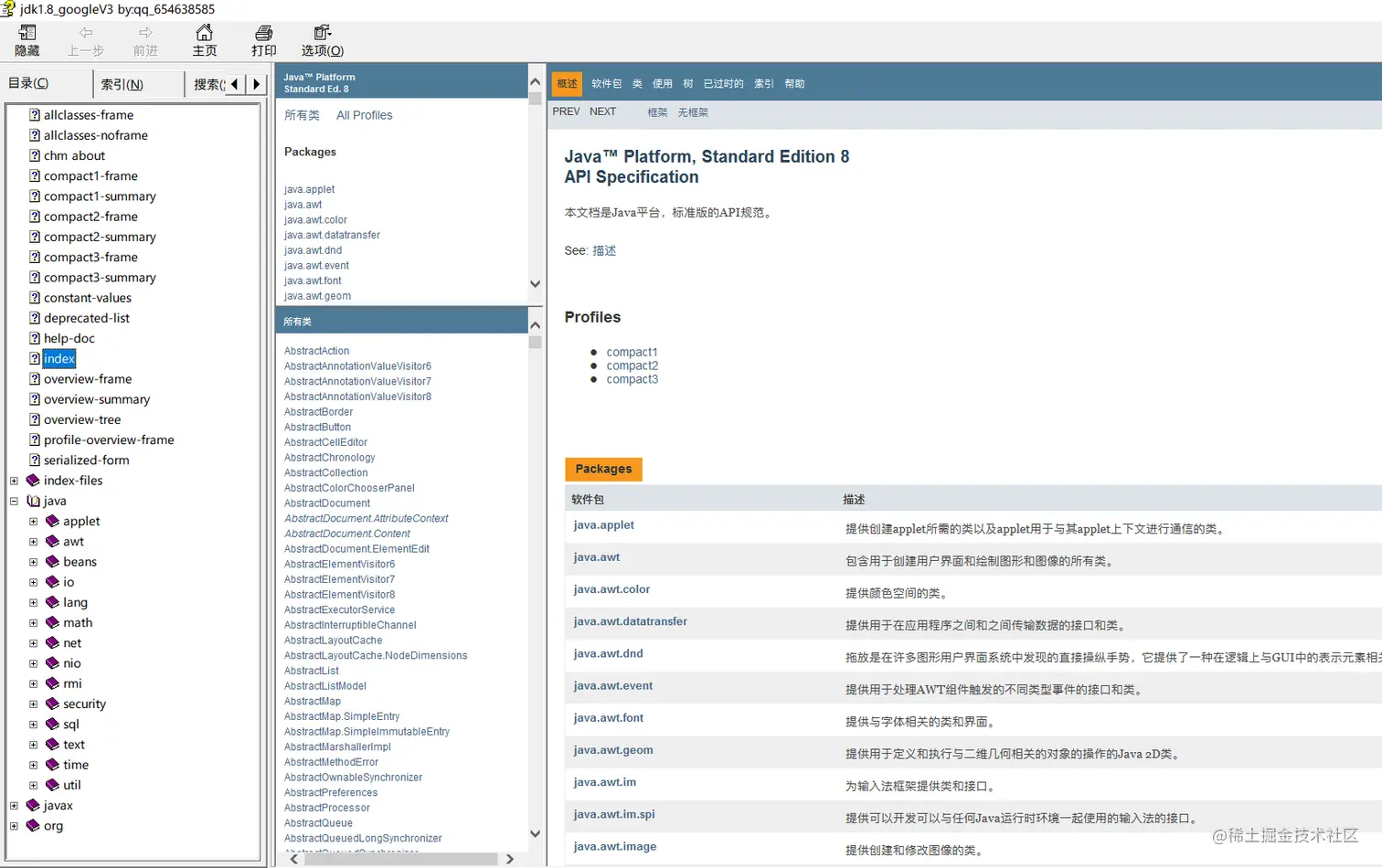Select the compact2-summary tree item
The image size is (1382, 868).
(x=100, y=237)
